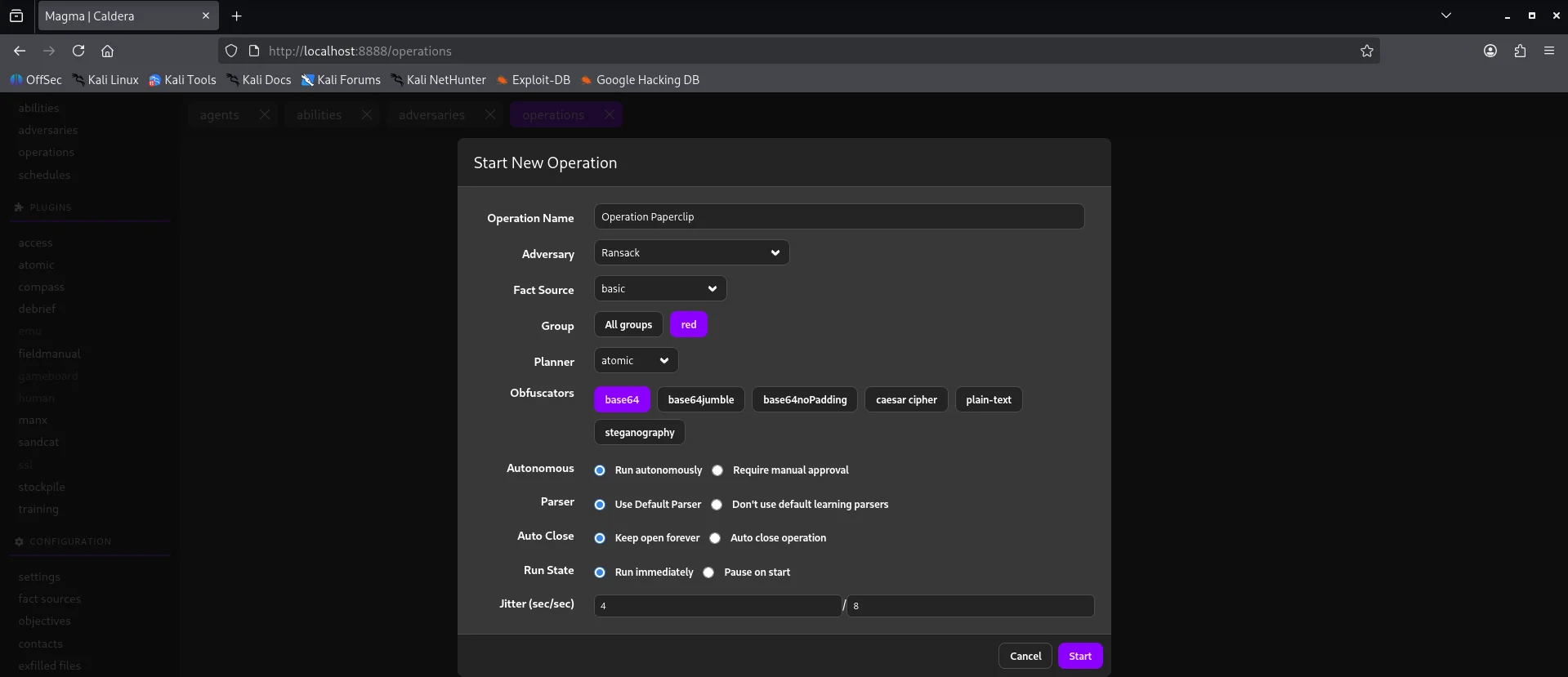This screenshot has height=677, width=1568.
Task: Bookmark this page with the star icon
Action: (x=1366, y=51)
